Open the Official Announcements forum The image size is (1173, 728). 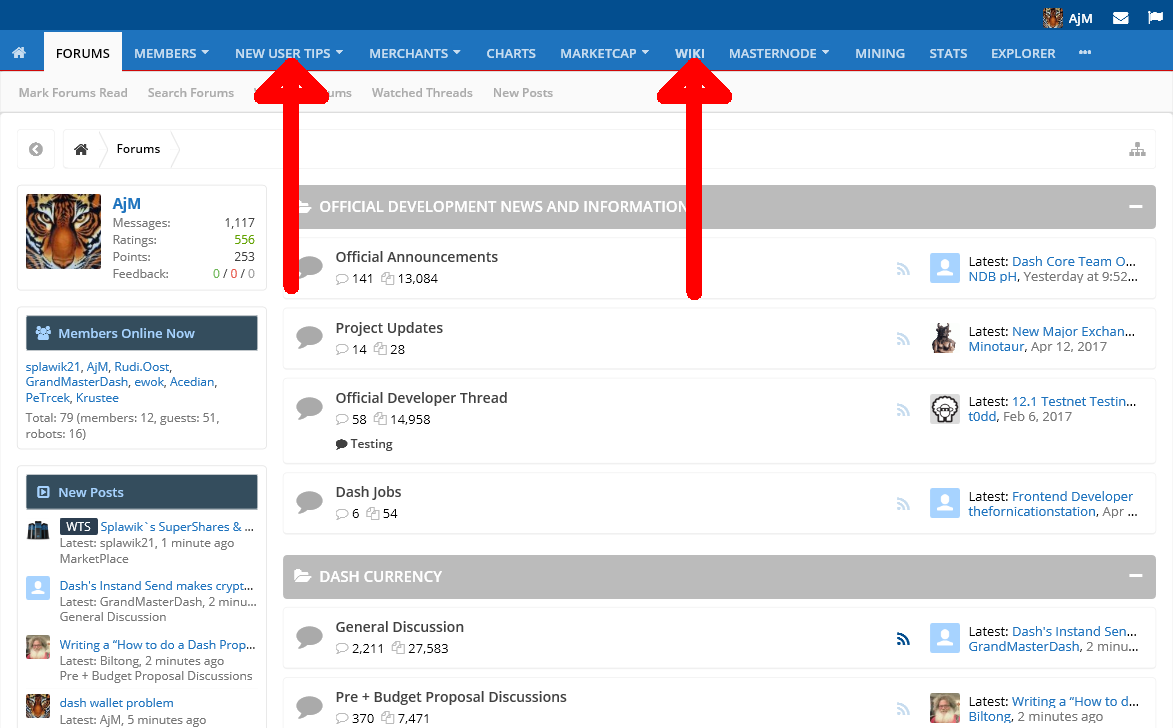pyautogui.click(x=417, y=257)
